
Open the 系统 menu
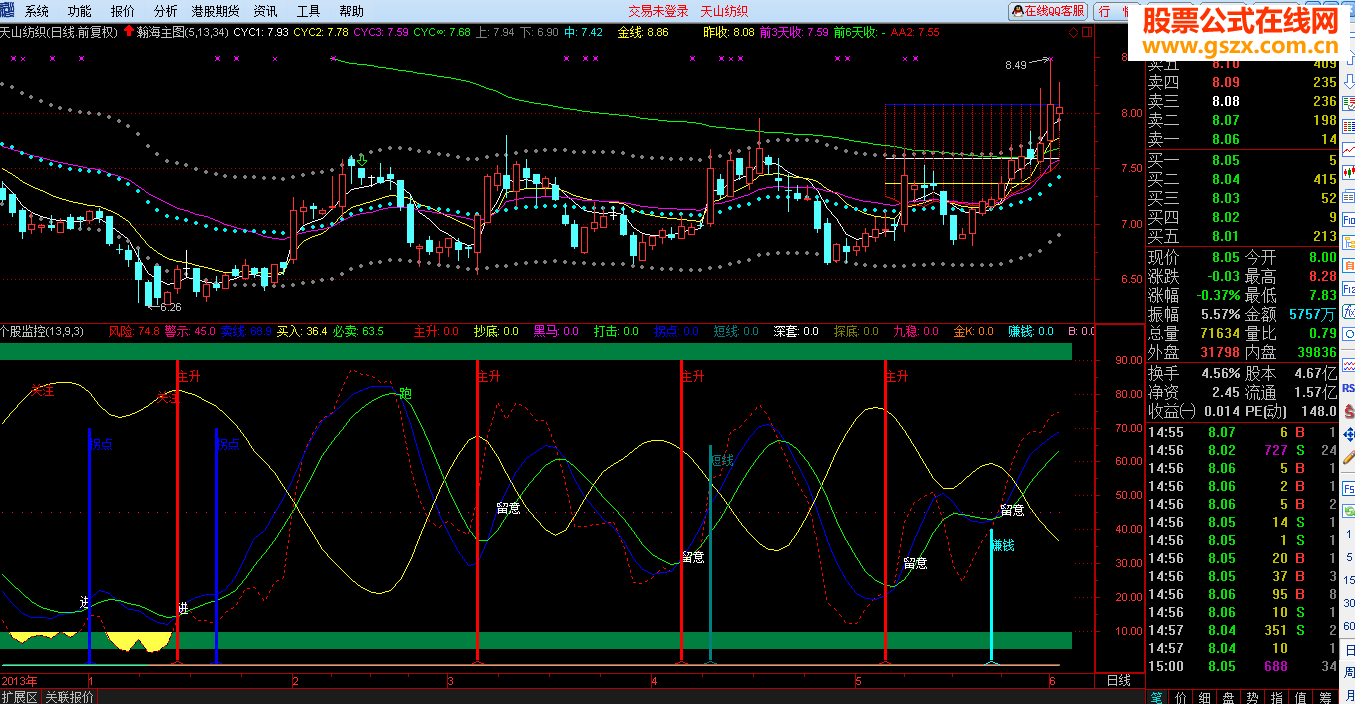point(36,11)
